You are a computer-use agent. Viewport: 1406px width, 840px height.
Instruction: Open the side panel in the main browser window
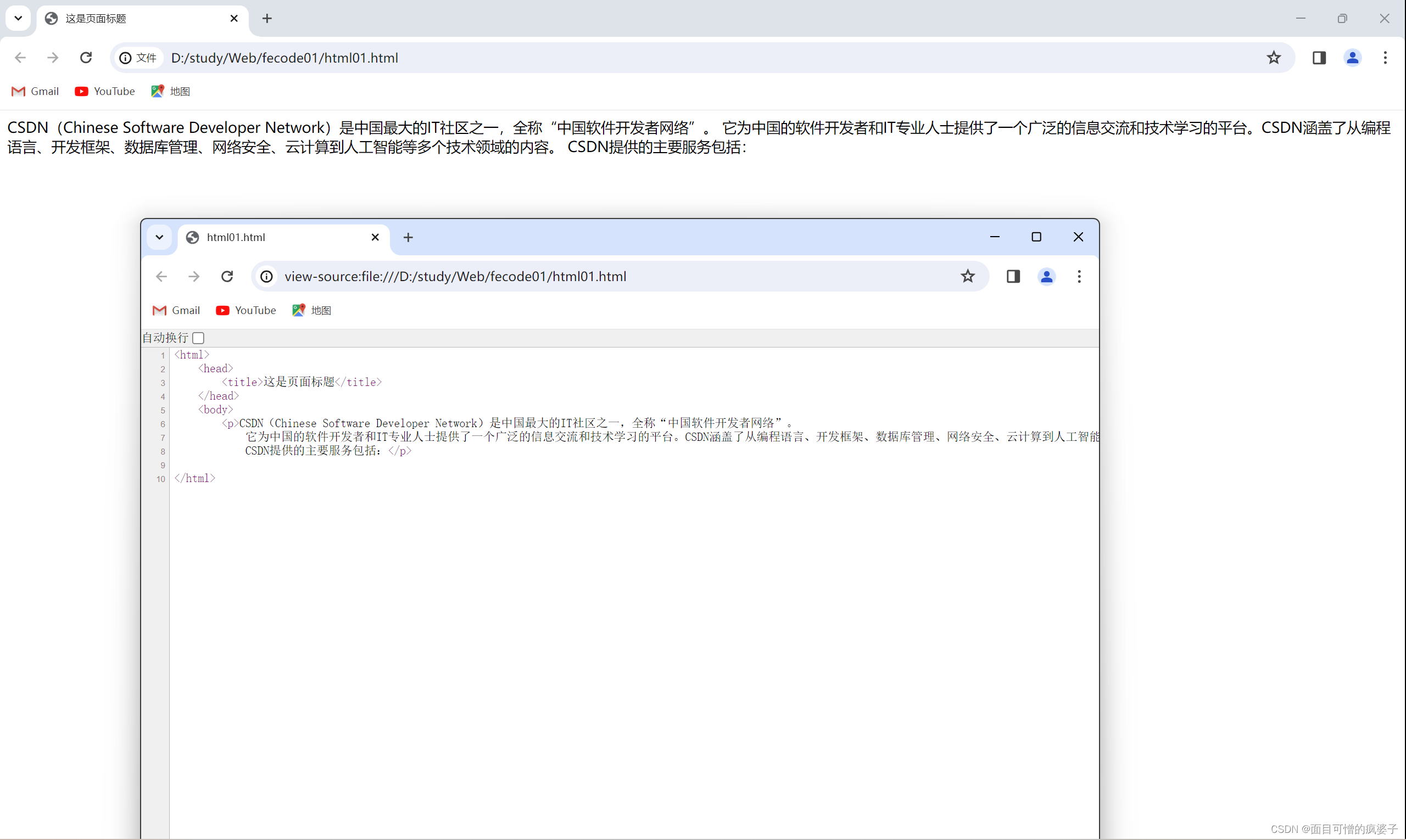coord(1319,58)
